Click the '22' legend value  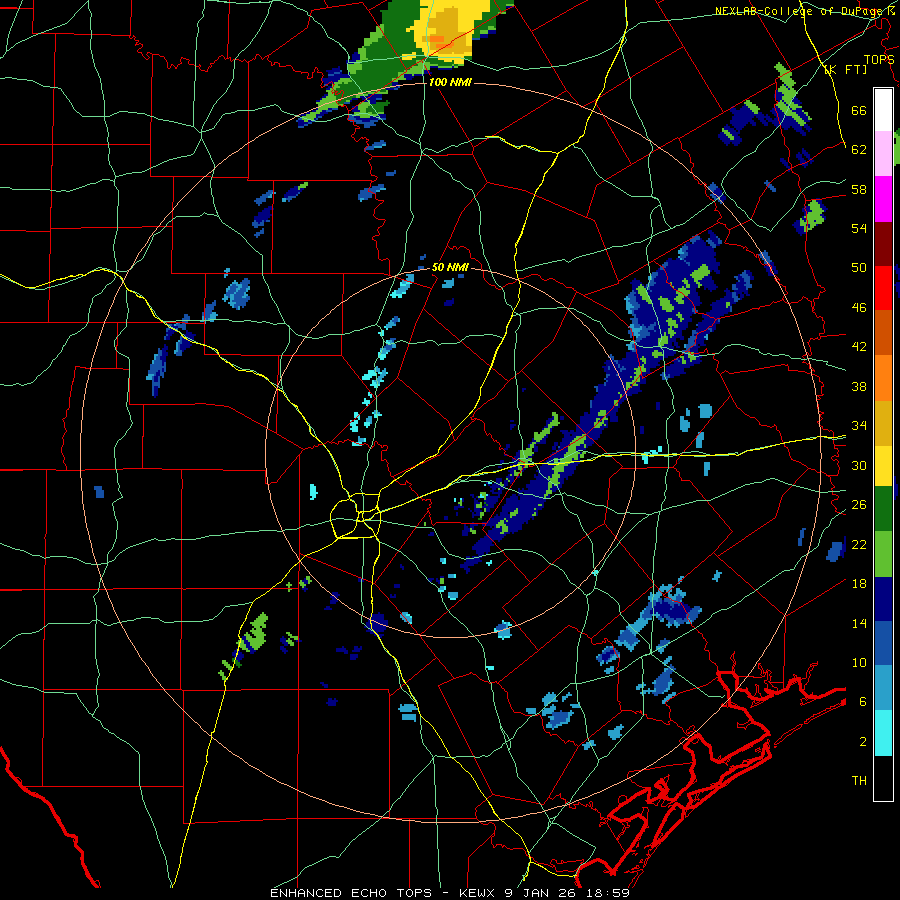pyautogui.click(x=859, y=544)
